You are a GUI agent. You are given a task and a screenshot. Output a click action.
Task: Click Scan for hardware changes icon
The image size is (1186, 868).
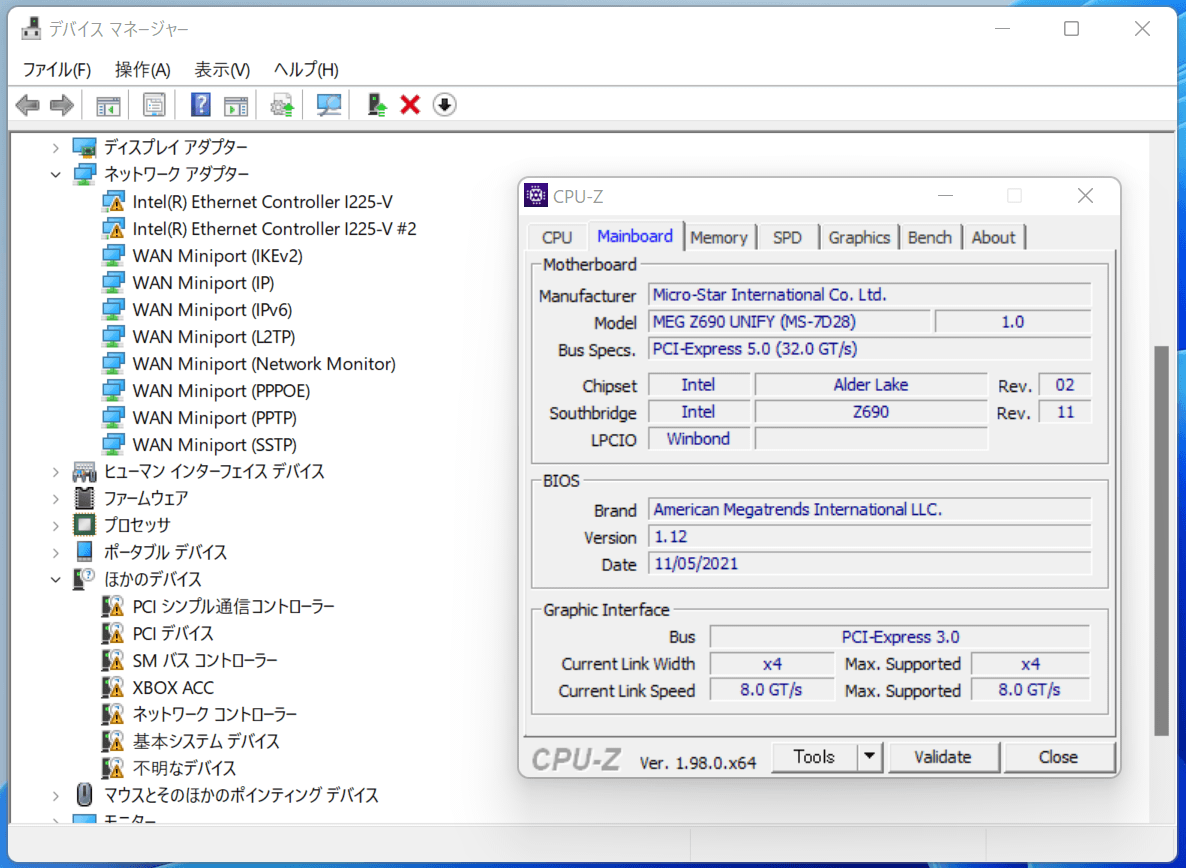point(329,105)
